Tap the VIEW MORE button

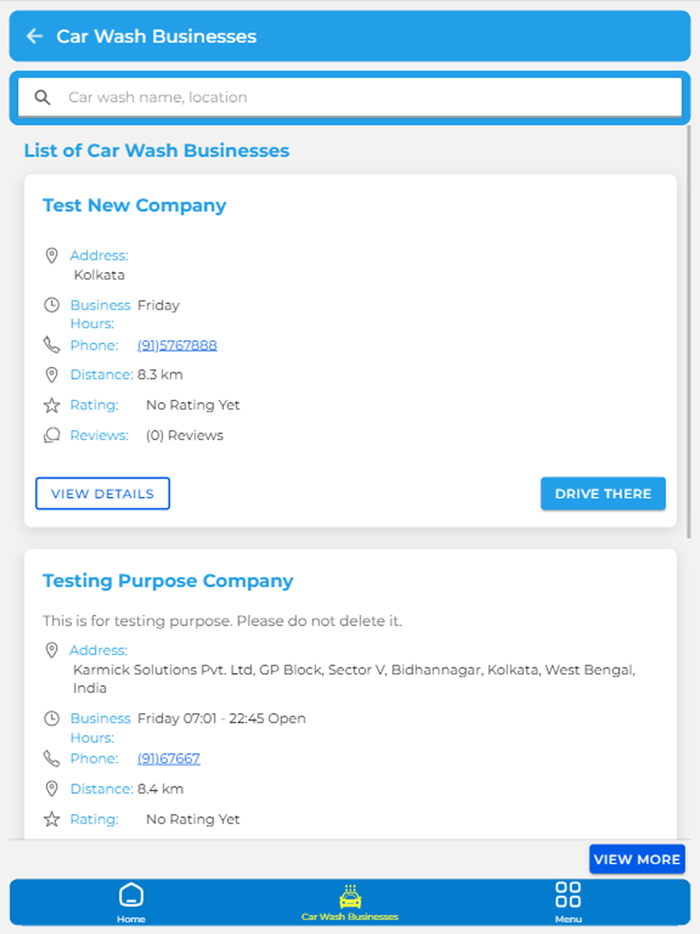pyautogui.click(x=637, y=858)
